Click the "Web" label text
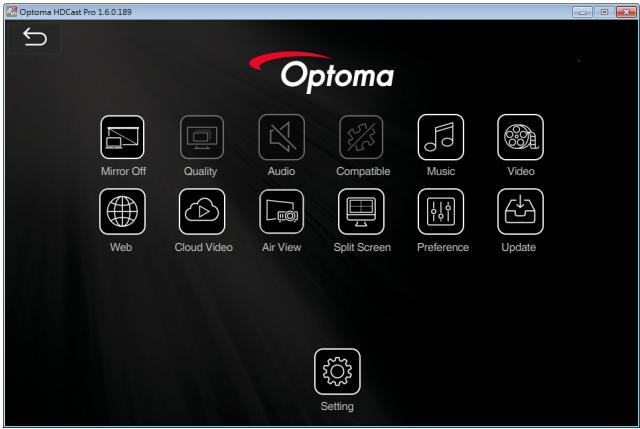Screen dimensions: 640x429 [121, 247]
